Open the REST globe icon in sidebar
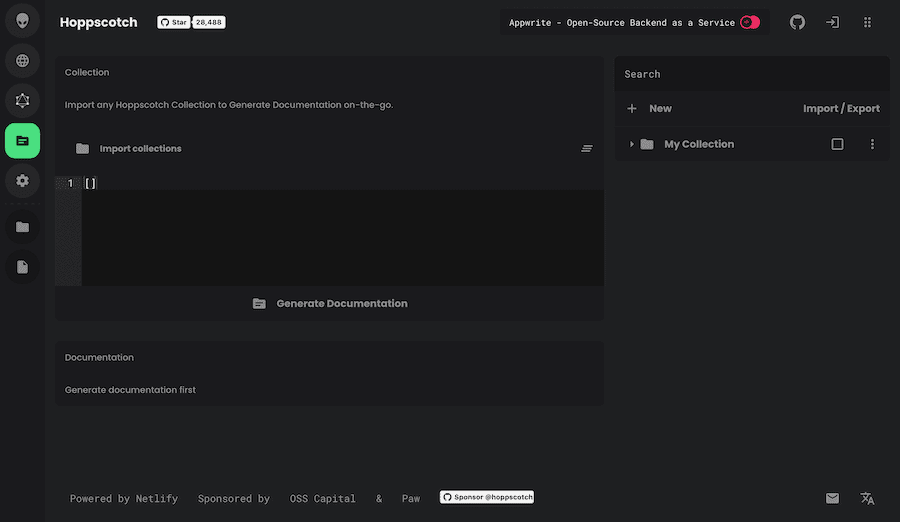 tap(22, 61)
